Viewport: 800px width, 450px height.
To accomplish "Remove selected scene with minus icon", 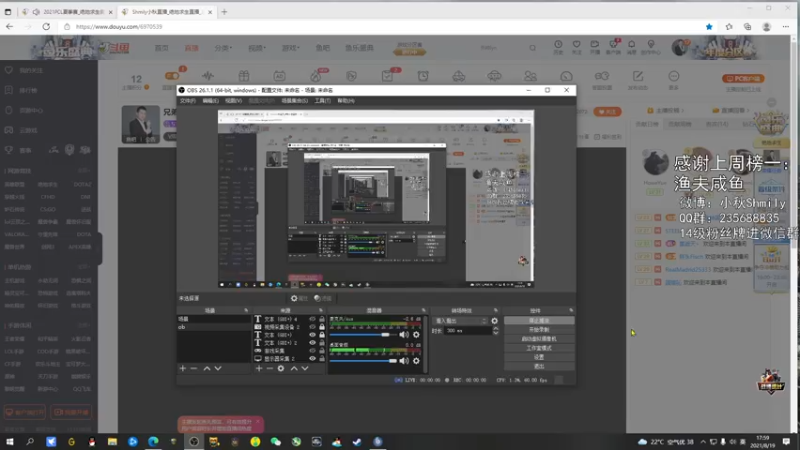I will click(x=194, y=368).
